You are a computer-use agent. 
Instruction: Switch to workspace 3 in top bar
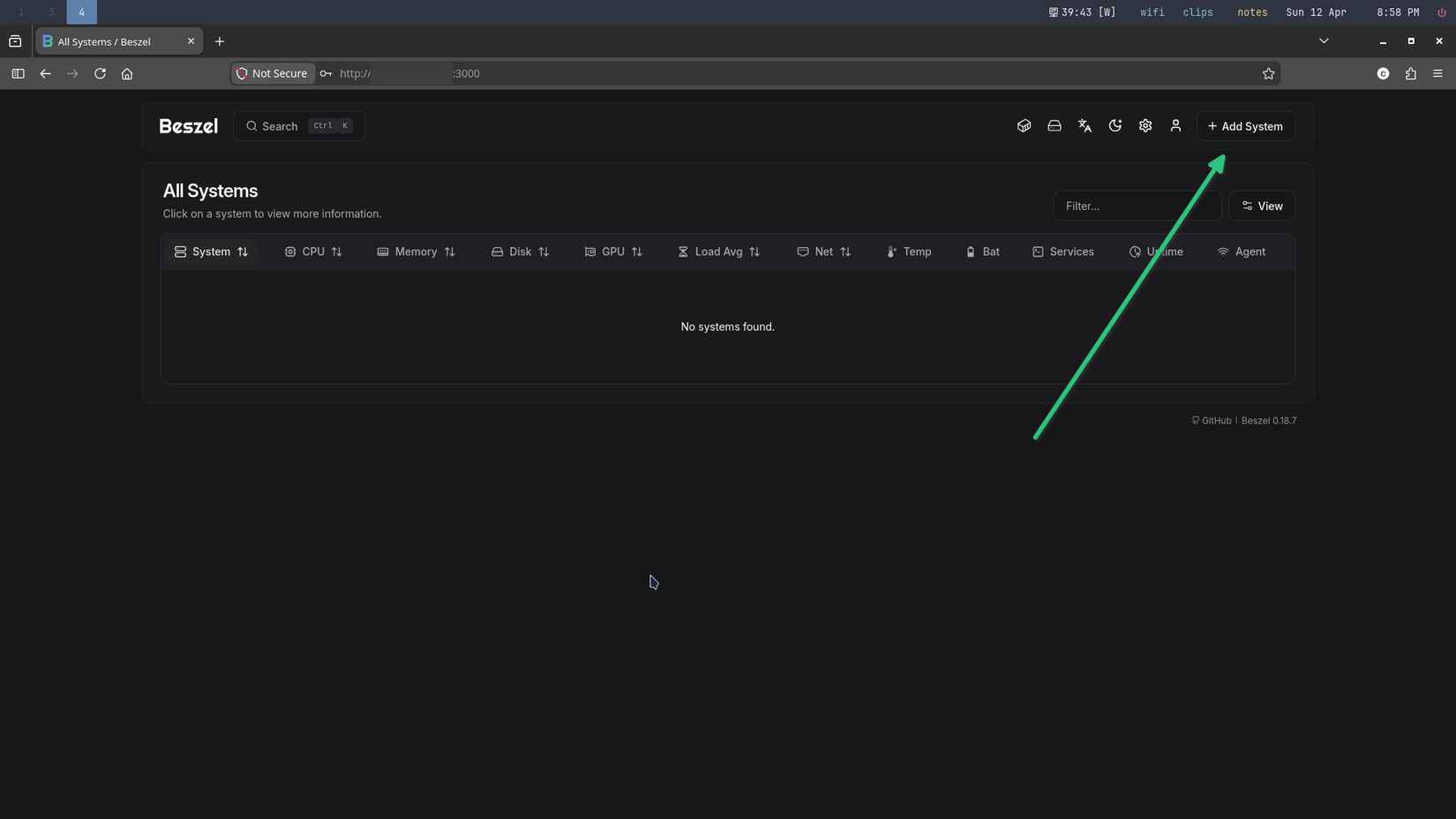[x=51, y=12]
